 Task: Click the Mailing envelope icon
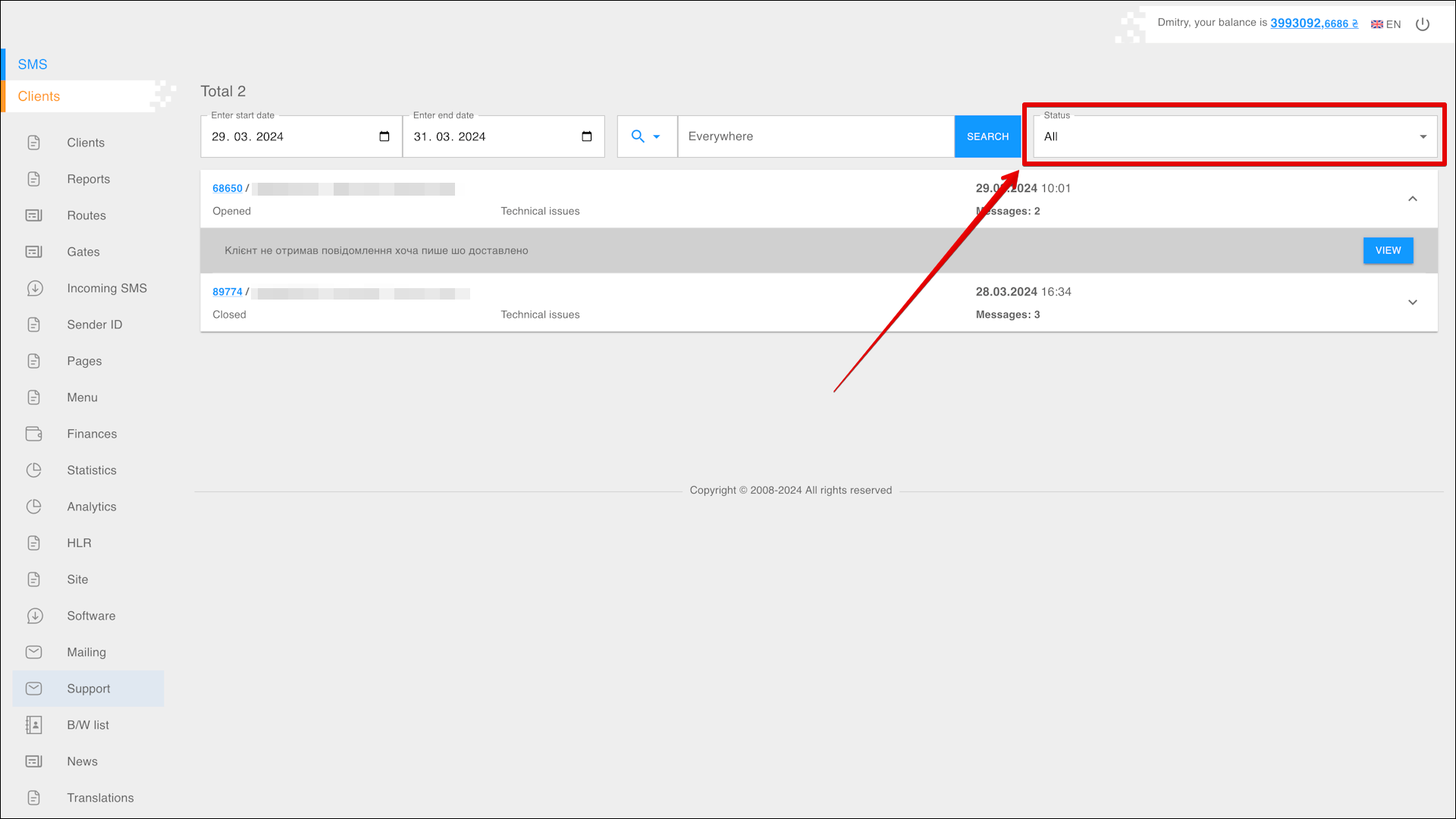pyautogui.click(x=34, y=652)
